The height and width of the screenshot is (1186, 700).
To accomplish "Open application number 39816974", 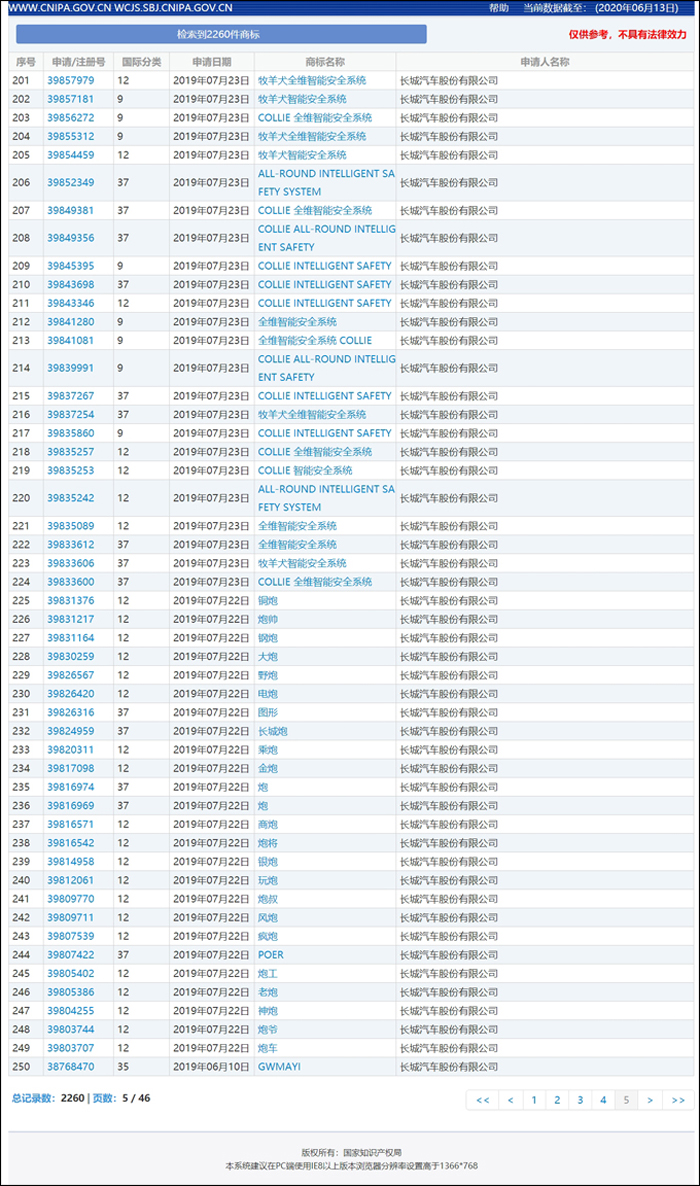I will 70,787.
